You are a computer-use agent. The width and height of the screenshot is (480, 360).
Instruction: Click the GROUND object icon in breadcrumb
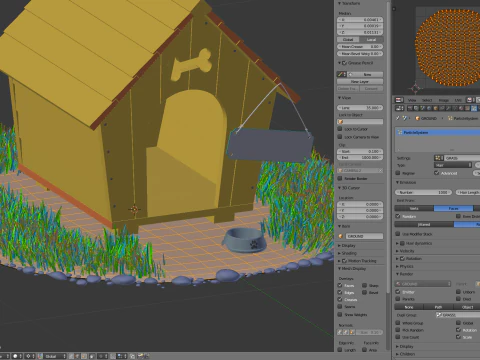417,118
